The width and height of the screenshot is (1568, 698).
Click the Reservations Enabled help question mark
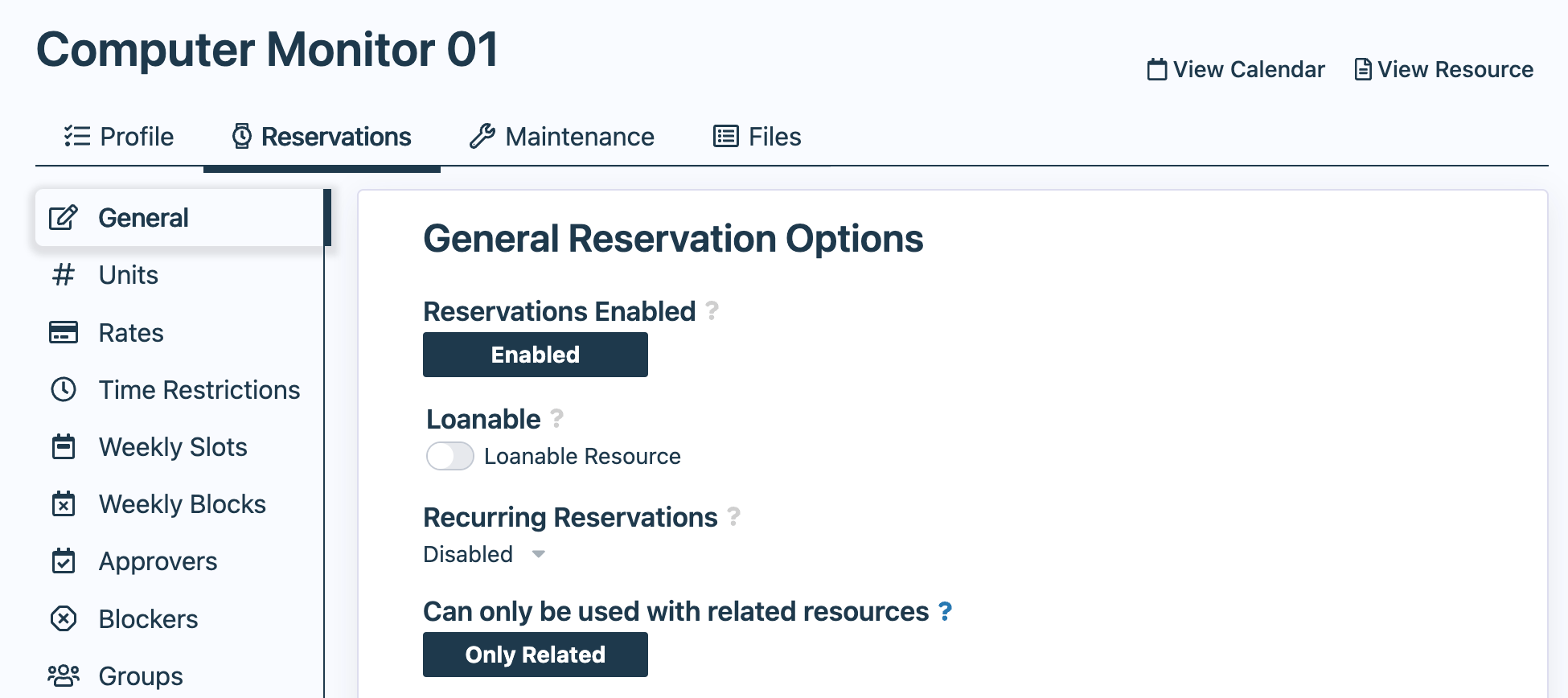(x=712, y=310)
